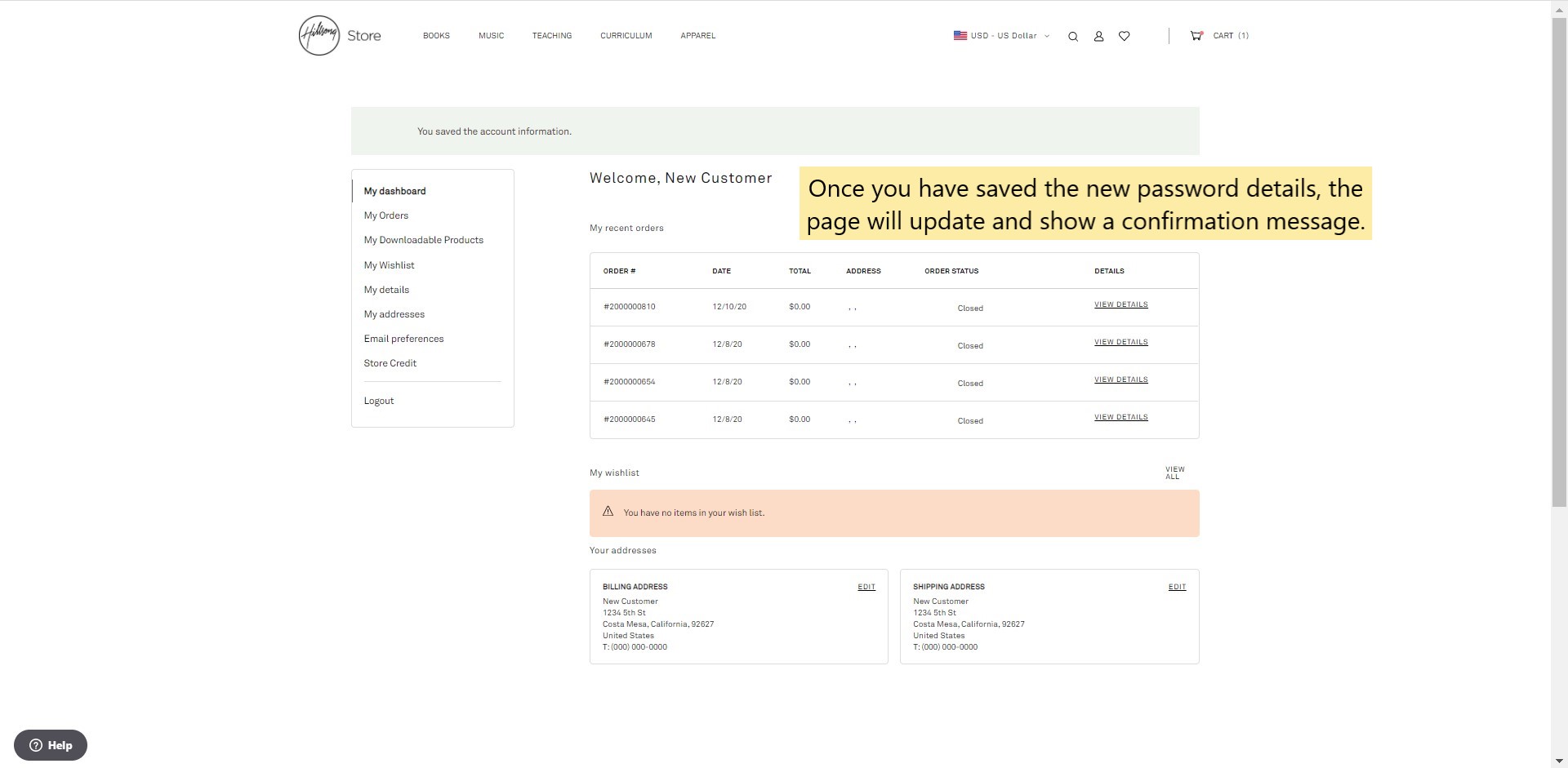Click View All for wishlist
1568x768 pixels.
point(1174,473)
